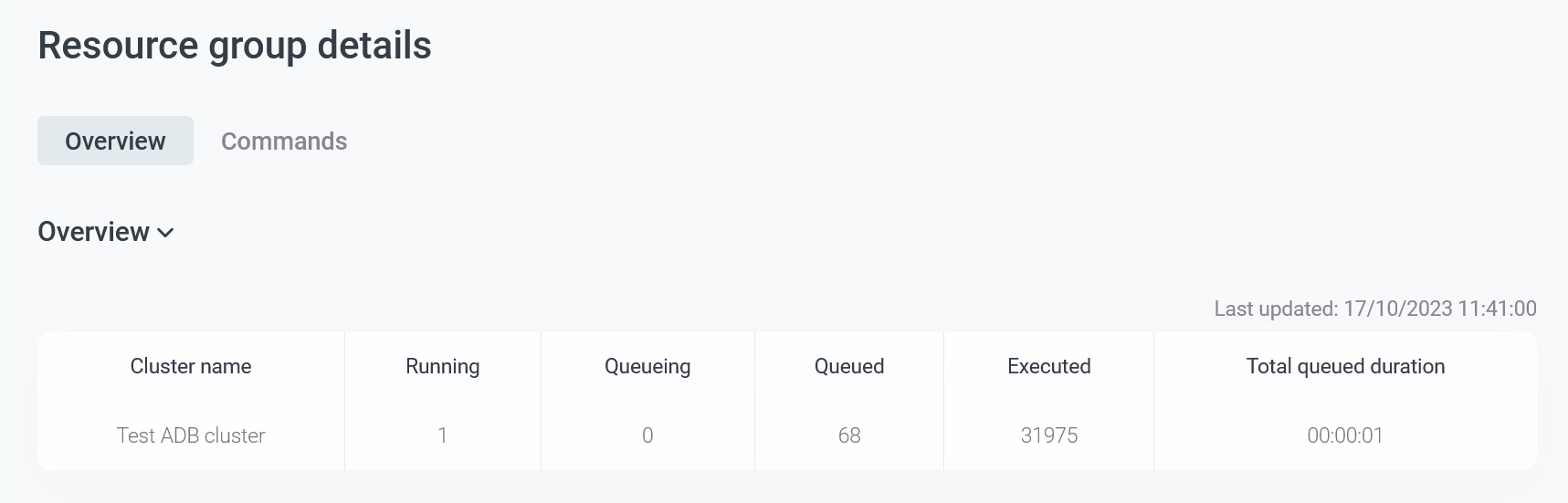Collapse the Overview section chevron arrow

tap(165, 233)
